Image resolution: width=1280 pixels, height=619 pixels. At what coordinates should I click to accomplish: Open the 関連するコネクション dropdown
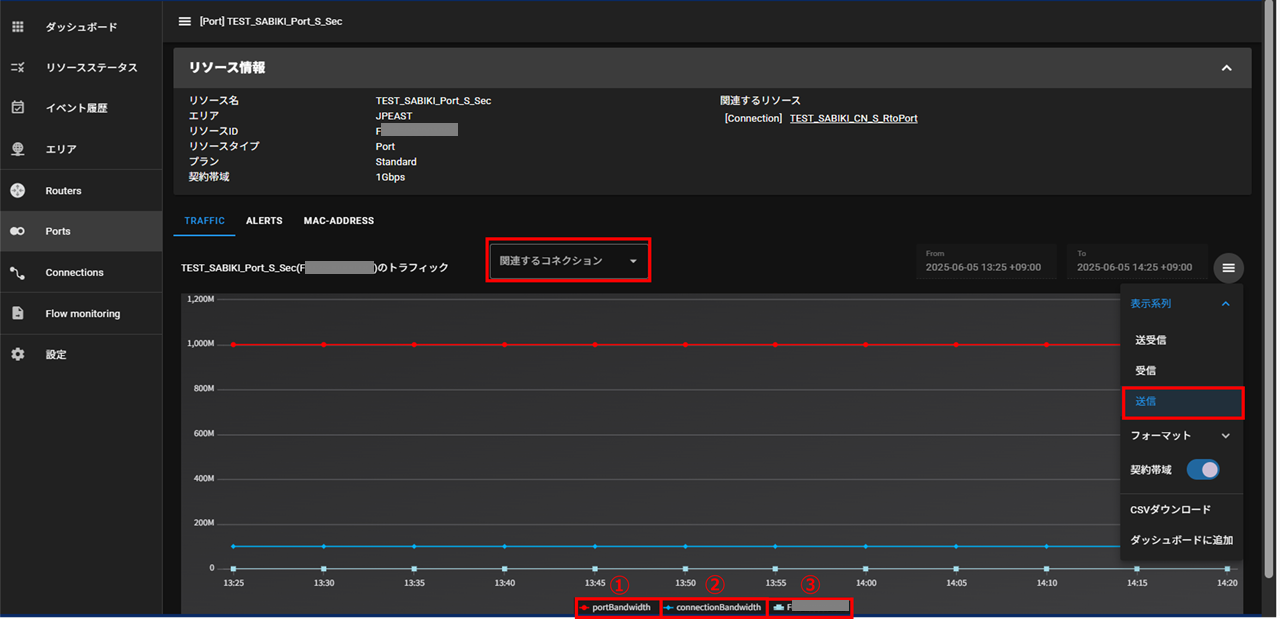(x=568, y=261)
